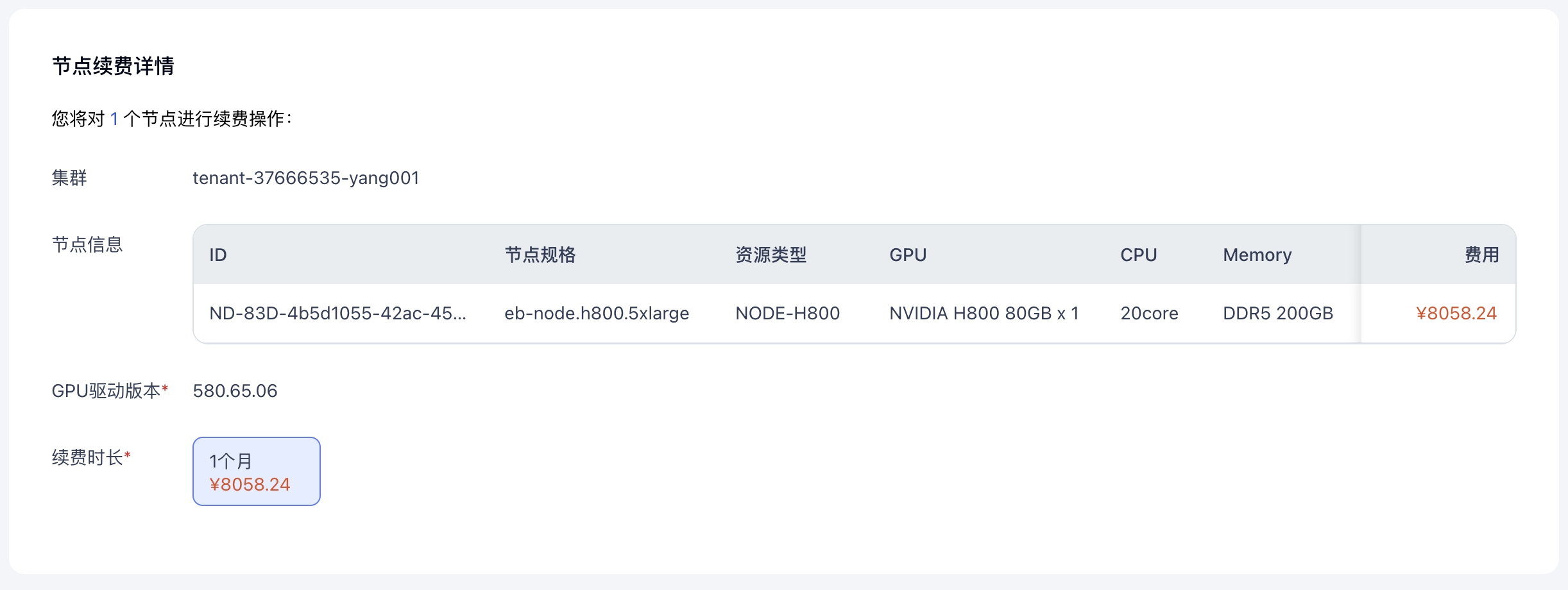Click the 20core CPU cell
Screen dimensions: 1568x590
coord(1149,313)
